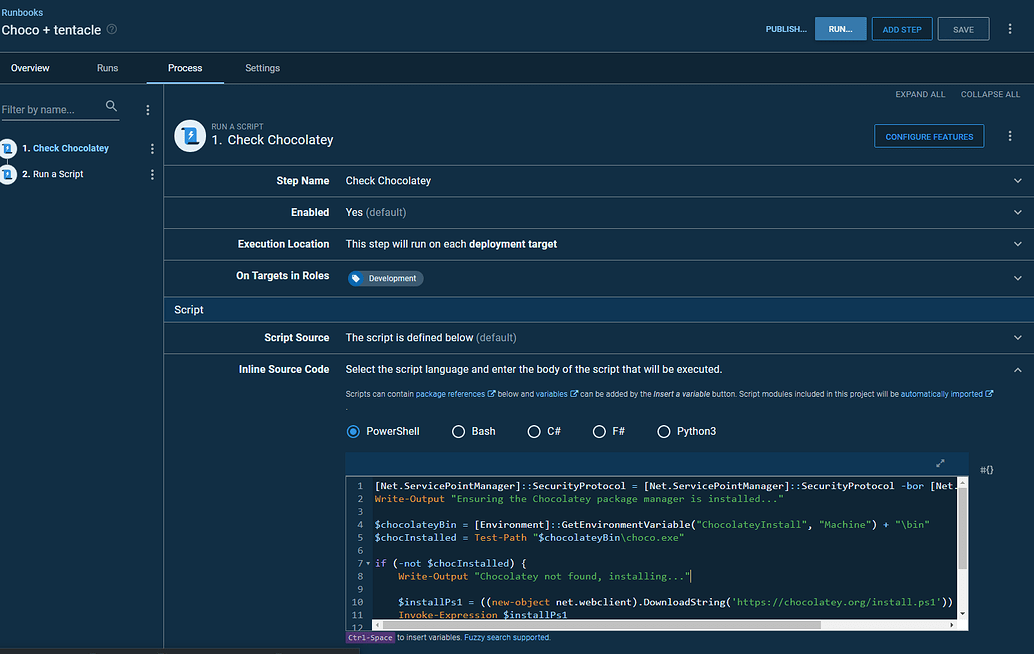Open the step filter options kebab menu
1034x654 pixels.
148,110
